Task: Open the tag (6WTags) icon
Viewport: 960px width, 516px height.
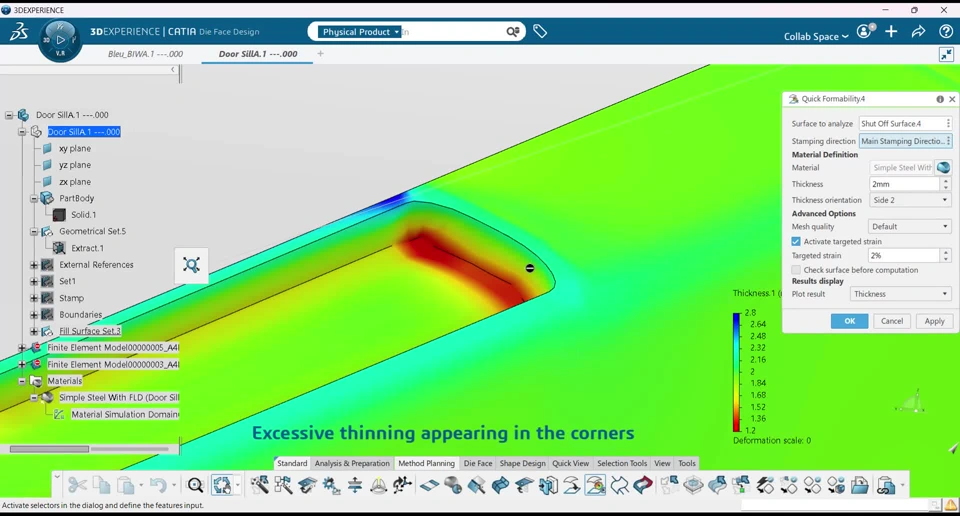Action: click(540, 31)
